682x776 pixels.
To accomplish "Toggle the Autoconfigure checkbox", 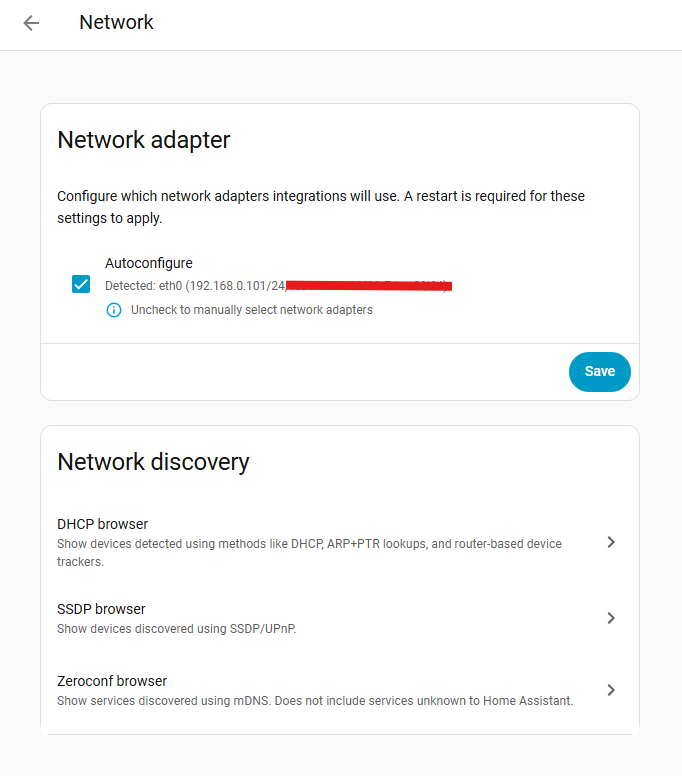I will [81, 285].
